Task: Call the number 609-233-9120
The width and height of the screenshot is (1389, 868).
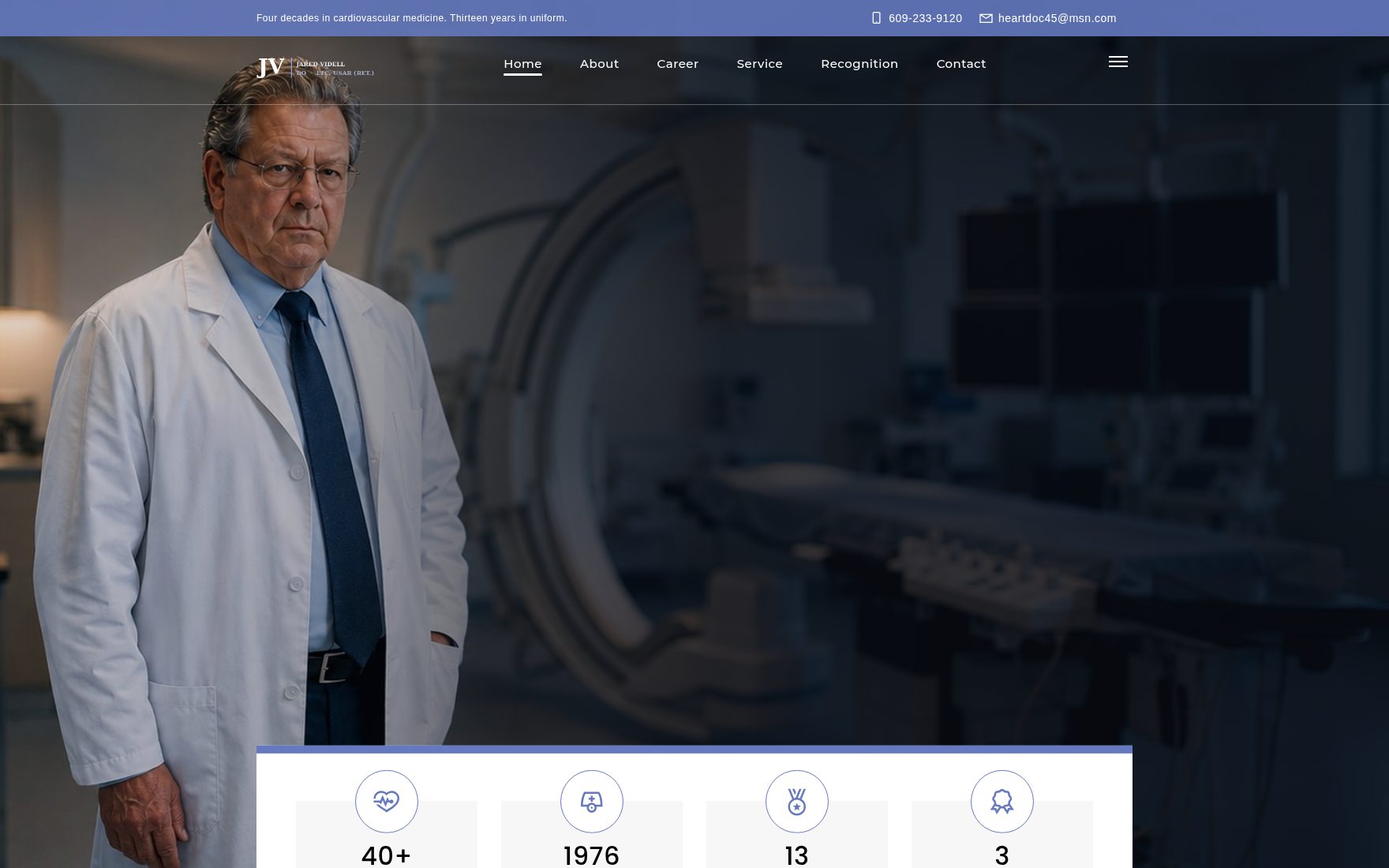Action: click(x=925, y=18)
